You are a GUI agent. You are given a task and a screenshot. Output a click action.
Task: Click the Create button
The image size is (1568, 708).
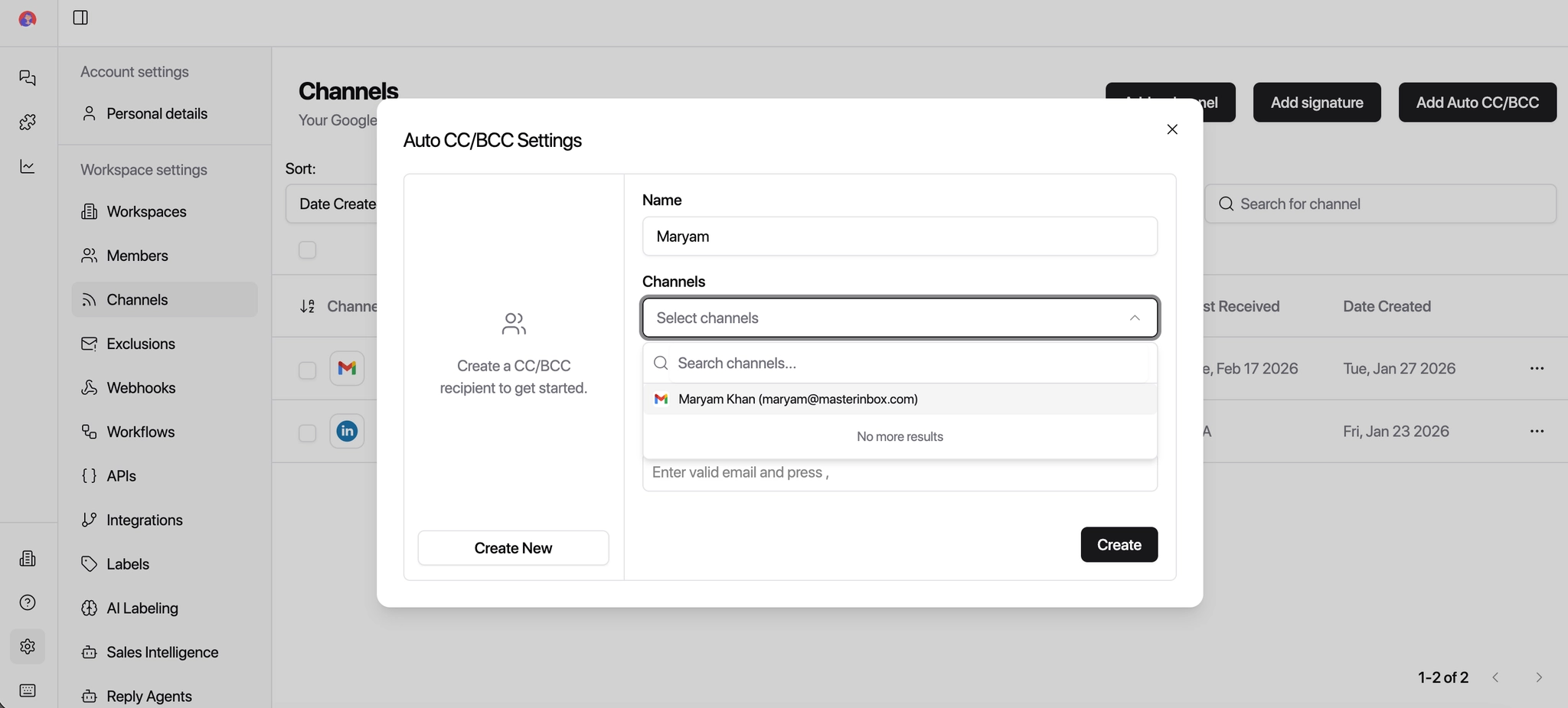pyautogui.click(x=1119, y=545)
